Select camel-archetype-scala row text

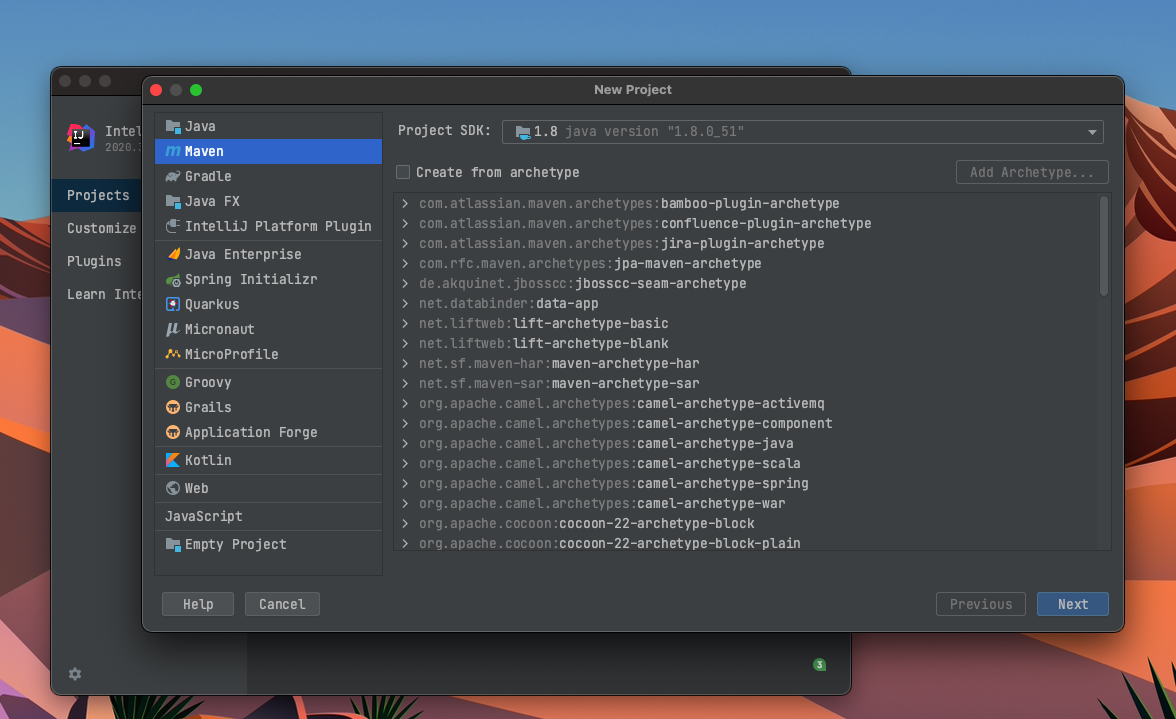coord(610,463)
